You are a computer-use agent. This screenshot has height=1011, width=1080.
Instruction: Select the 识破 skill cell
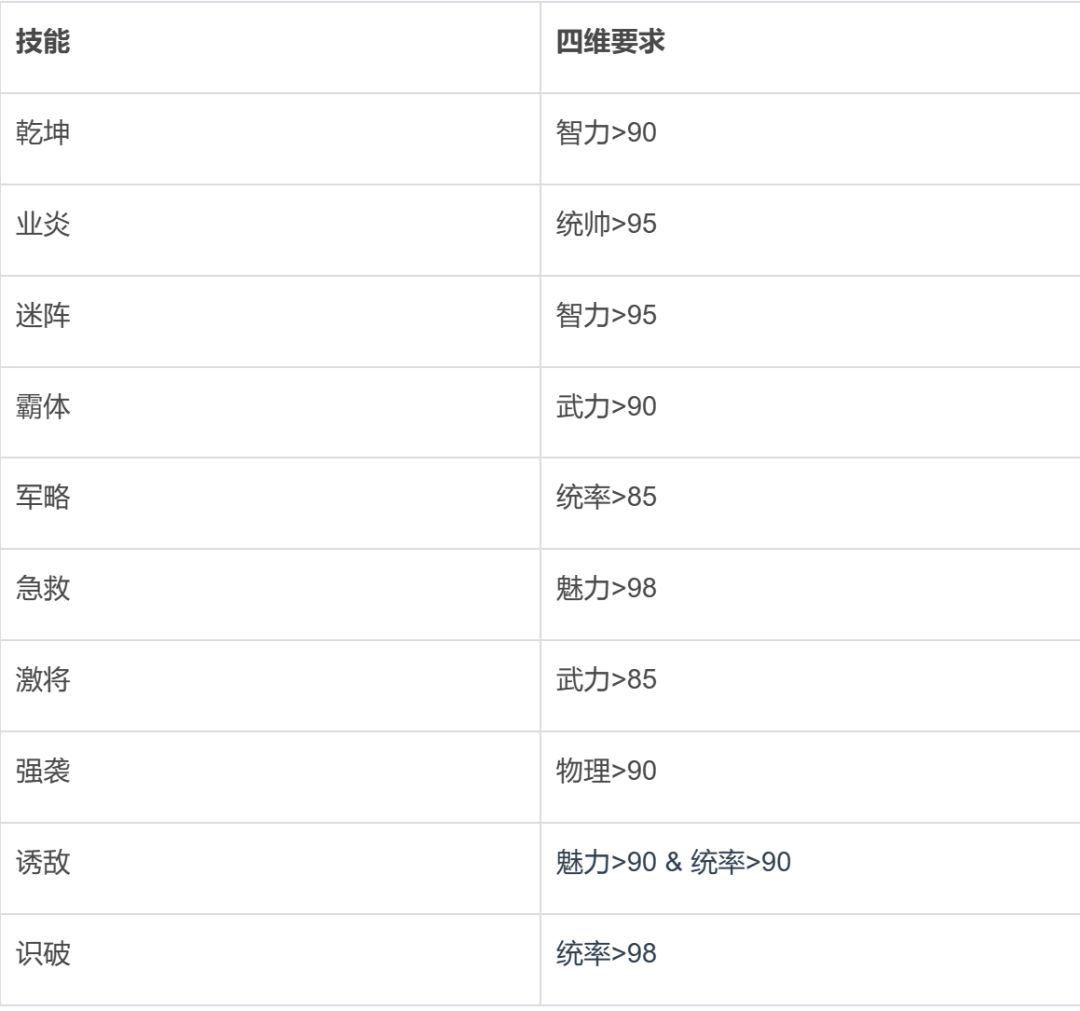(43, 954)
